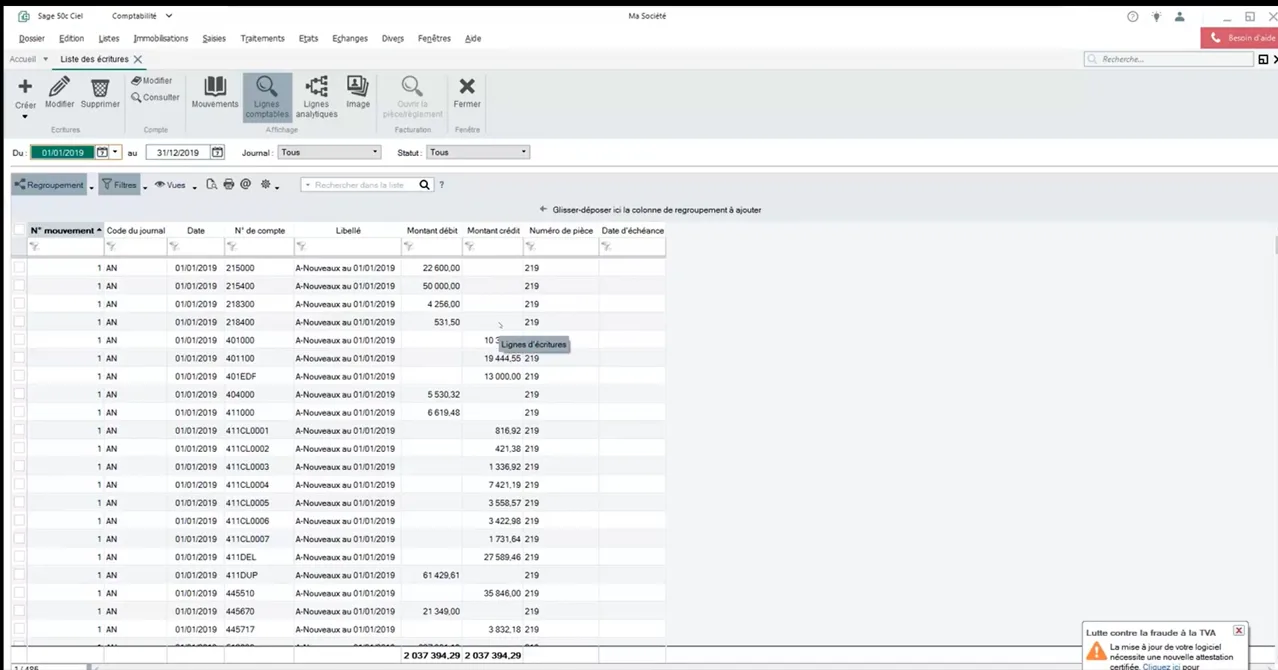This screenshot has height=670, width=1278.
Task: Toggle the Filtres button
Action: click(x=119, y=185)
